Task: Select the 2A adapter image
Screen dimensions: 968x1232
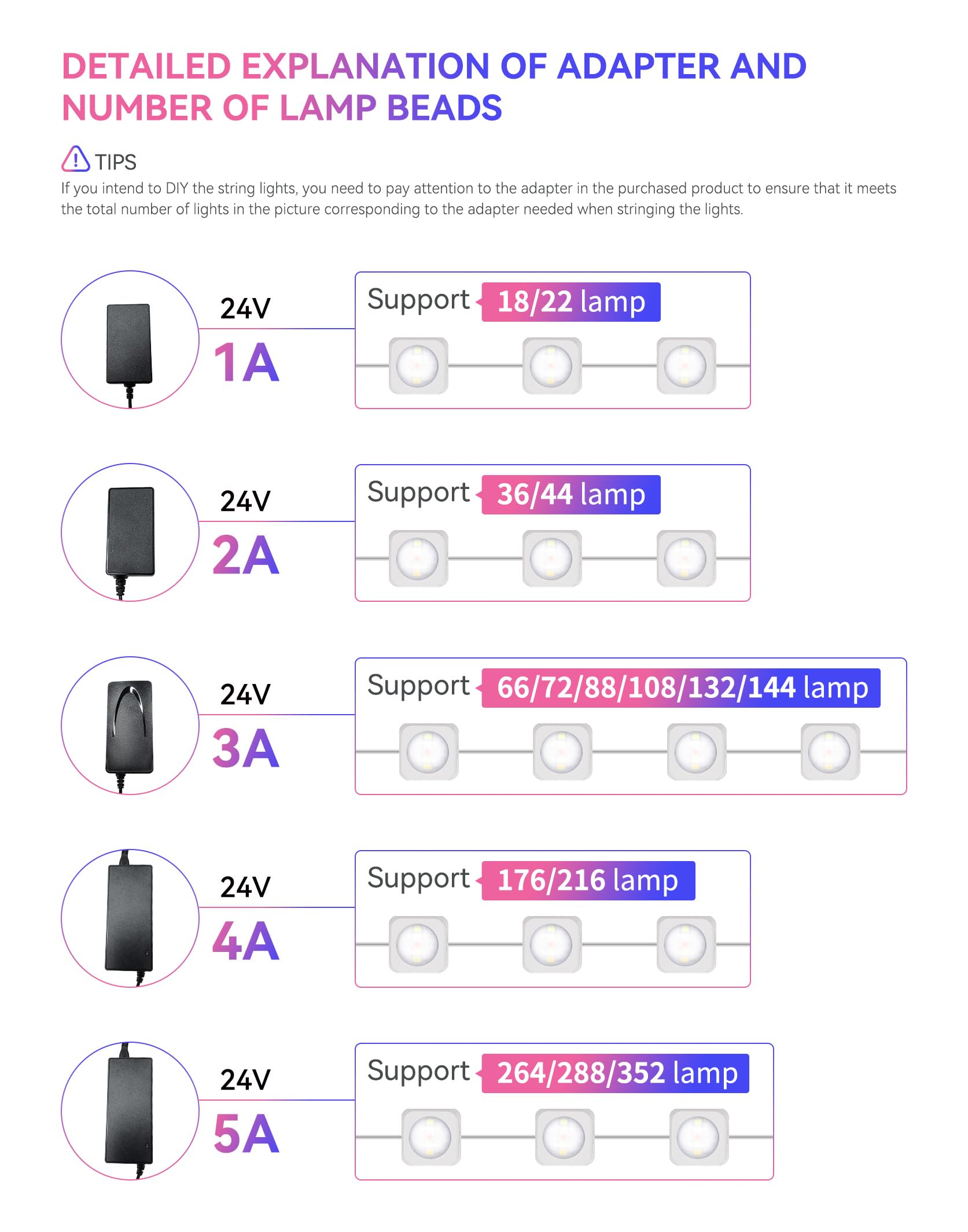Action: 130,532
